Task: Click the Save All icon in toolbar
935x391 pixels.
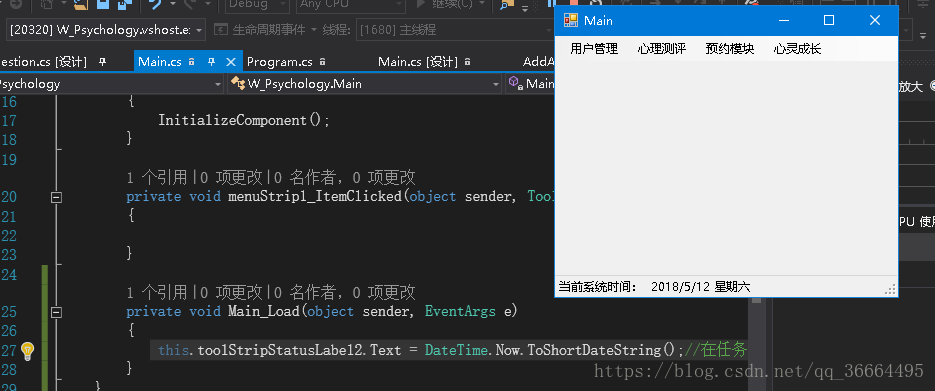Action: 125,4
